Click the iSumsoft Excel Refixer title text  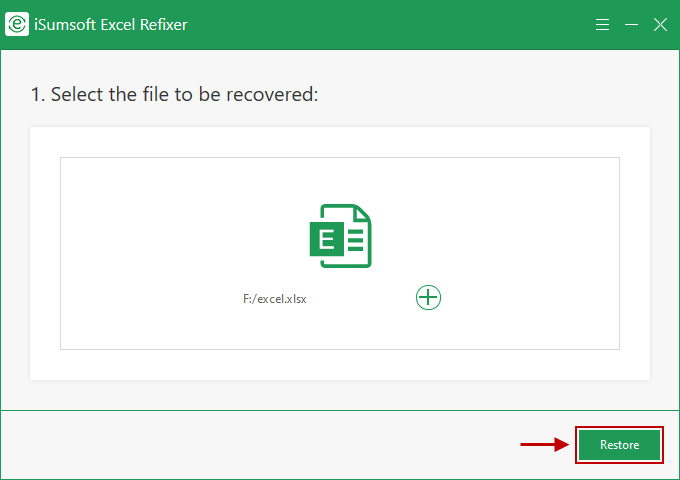(x=111, y=25)
